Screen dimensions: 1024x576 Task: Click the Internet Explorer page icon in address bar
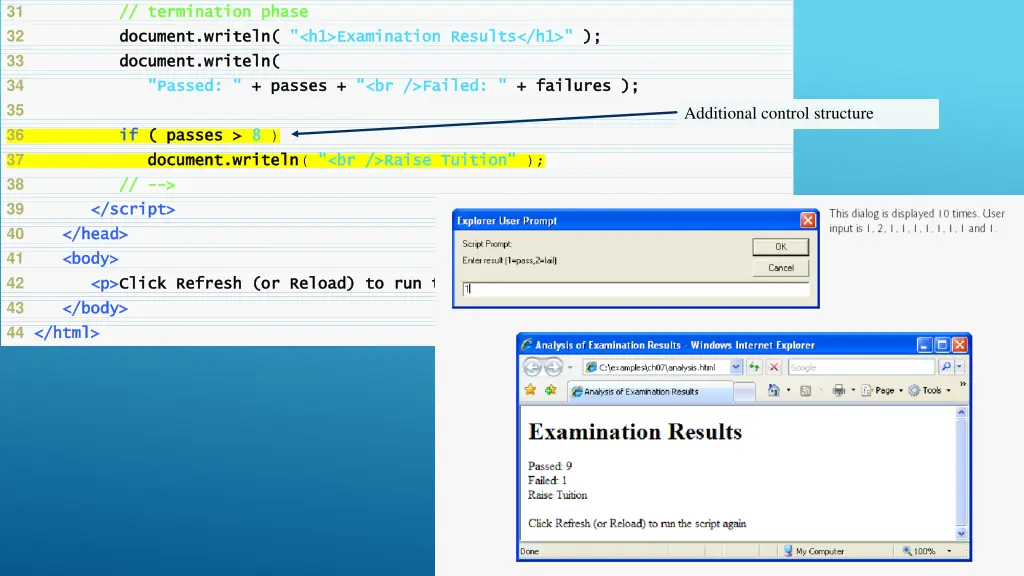pos(592,367)
